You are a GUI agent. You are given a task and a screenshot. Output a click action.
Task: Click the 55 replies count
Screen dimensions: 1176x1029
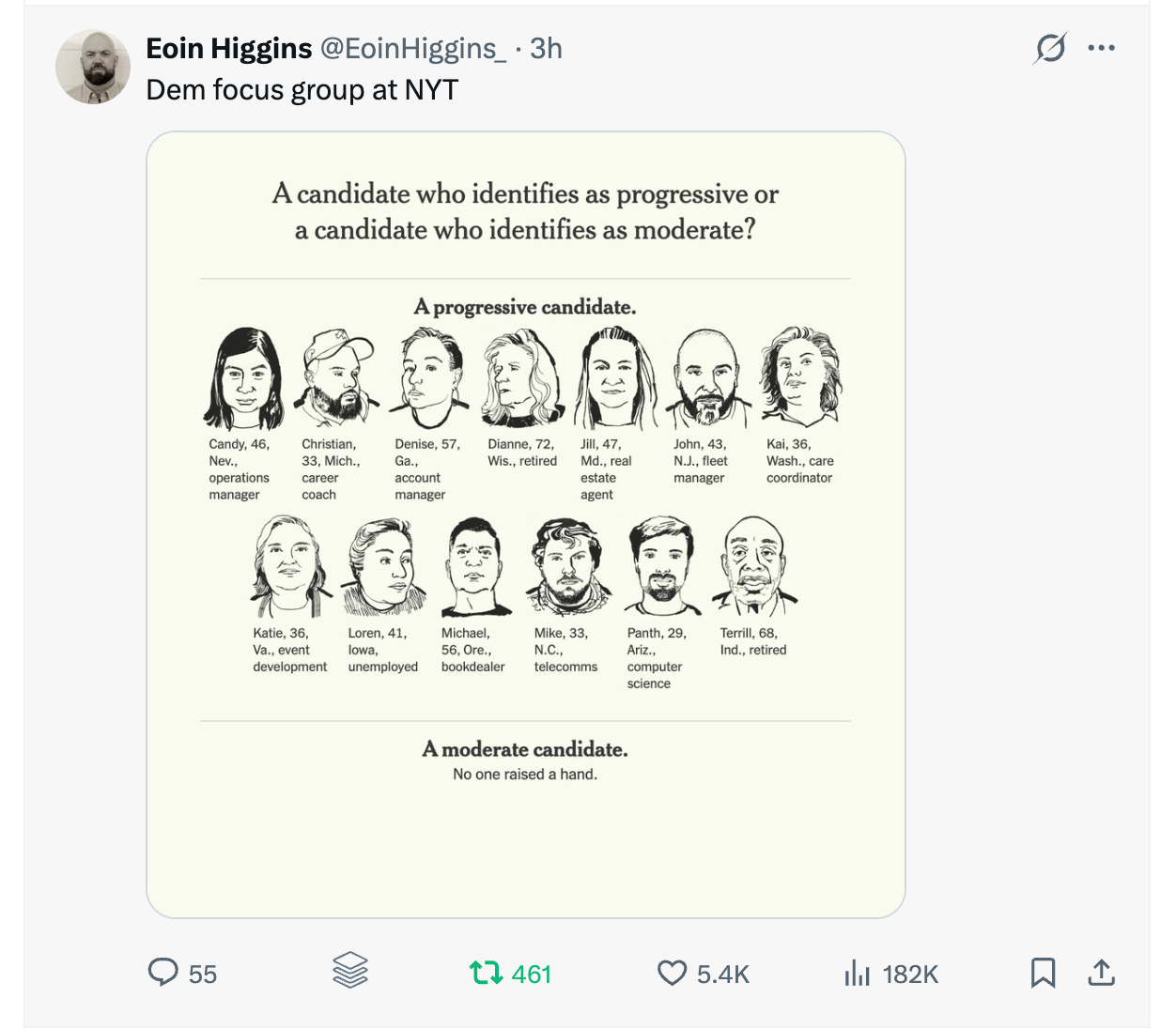[202, 975]
